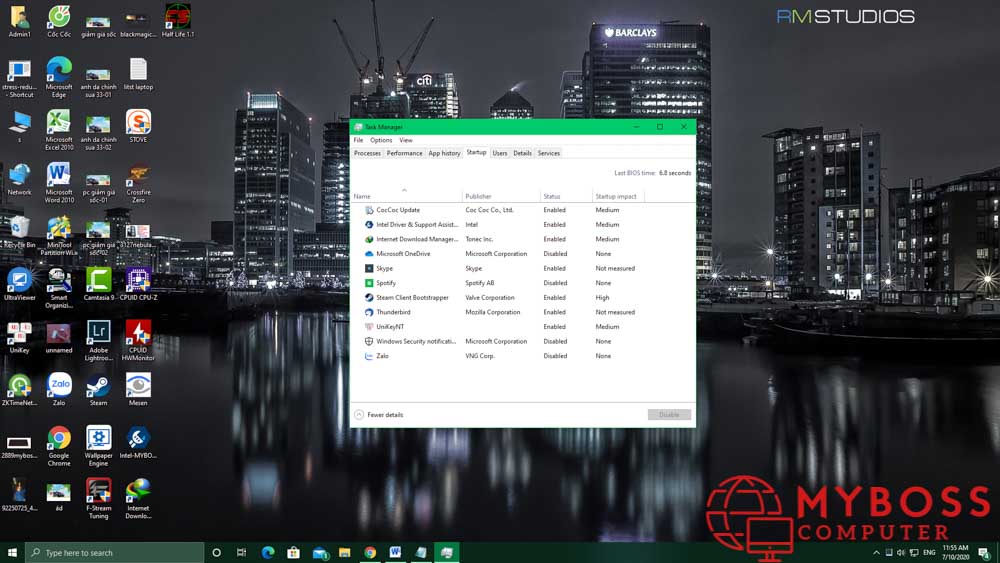Image resolution: width=1000 pixels, height=563 pixels.
Task: Click the Intel Driver & Support Assistant icon
Action: click(369, 224)
